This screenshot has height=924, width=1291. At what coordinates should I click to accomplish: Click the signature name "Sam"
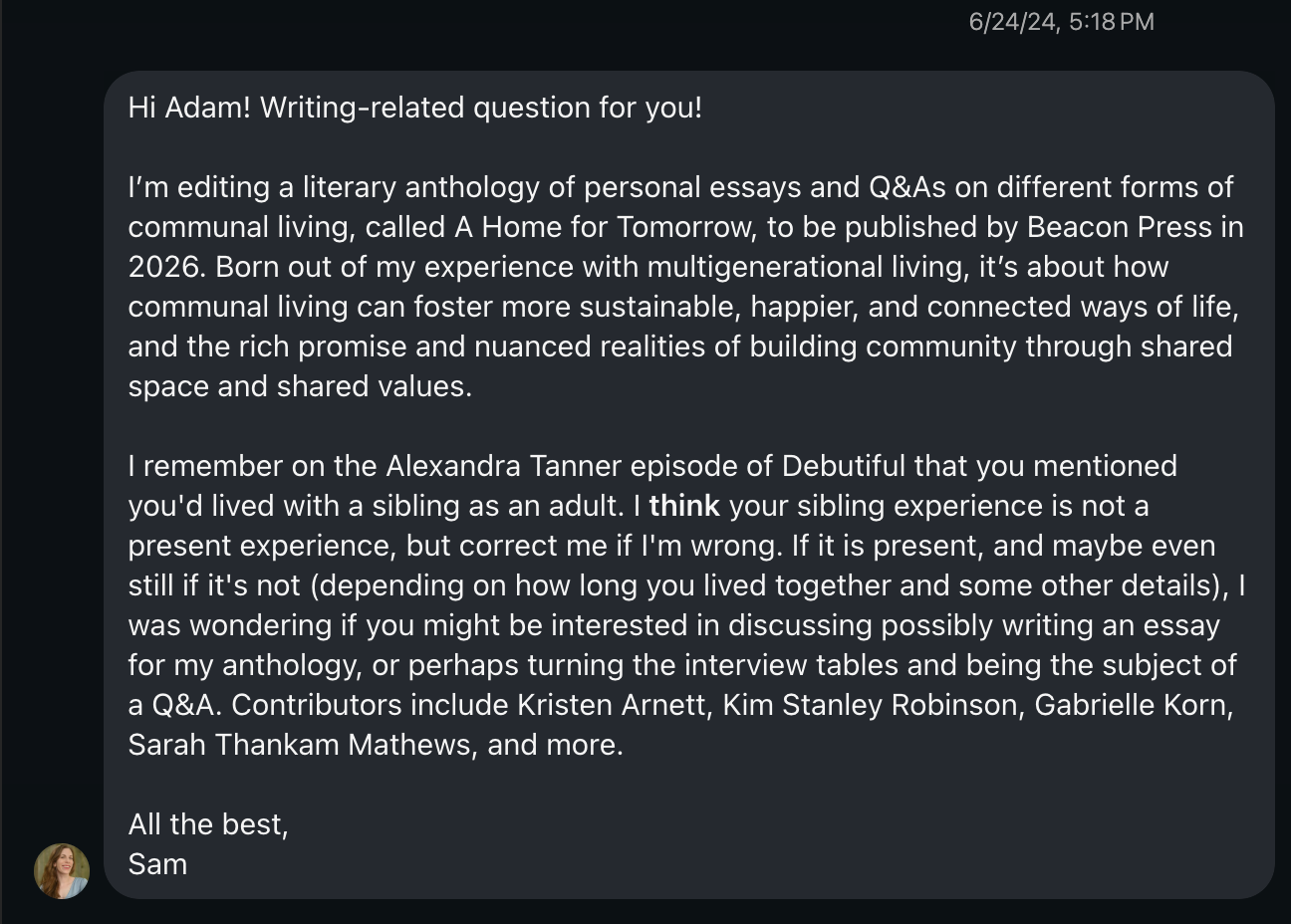click(x=157, y=864)
